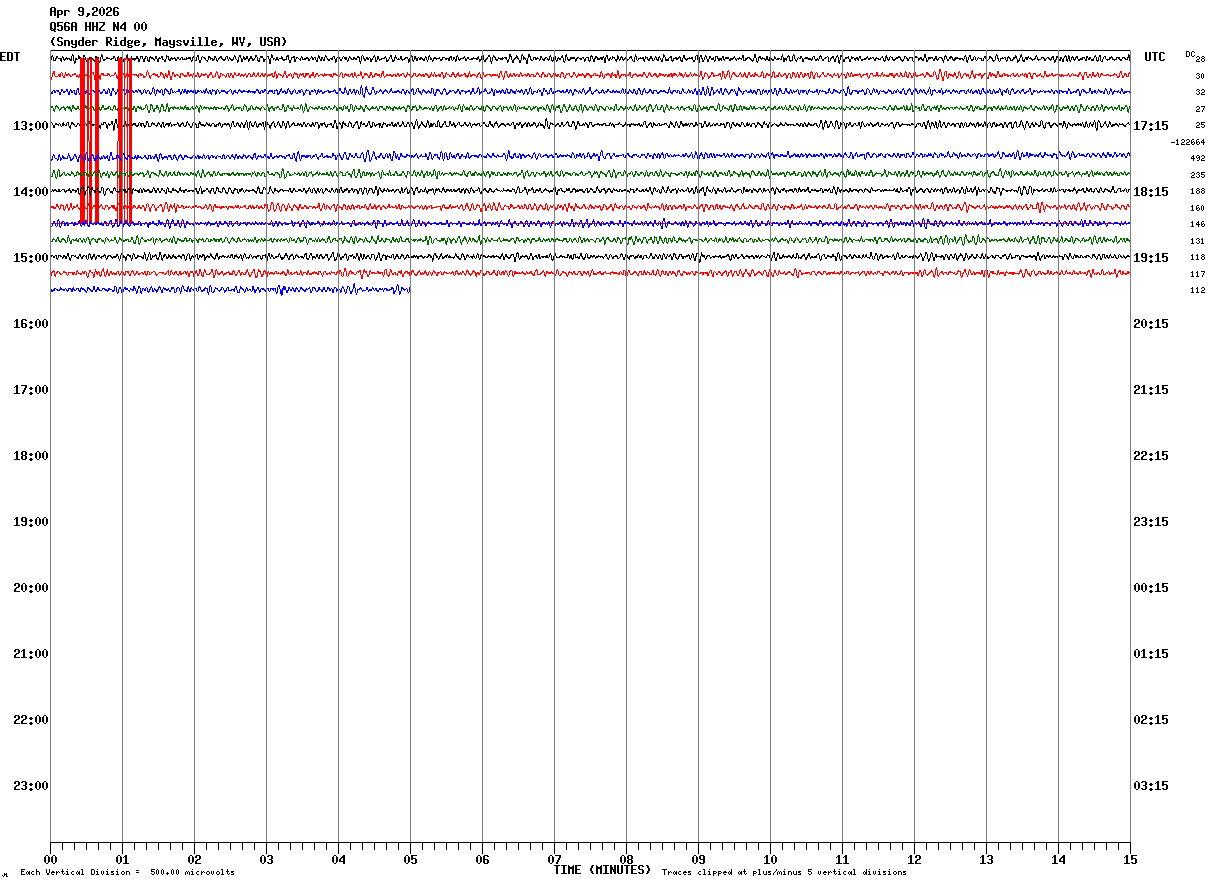Click the minute "01" label on the time axis
This screenshot has width=1210, height=886.
point(122,860)
